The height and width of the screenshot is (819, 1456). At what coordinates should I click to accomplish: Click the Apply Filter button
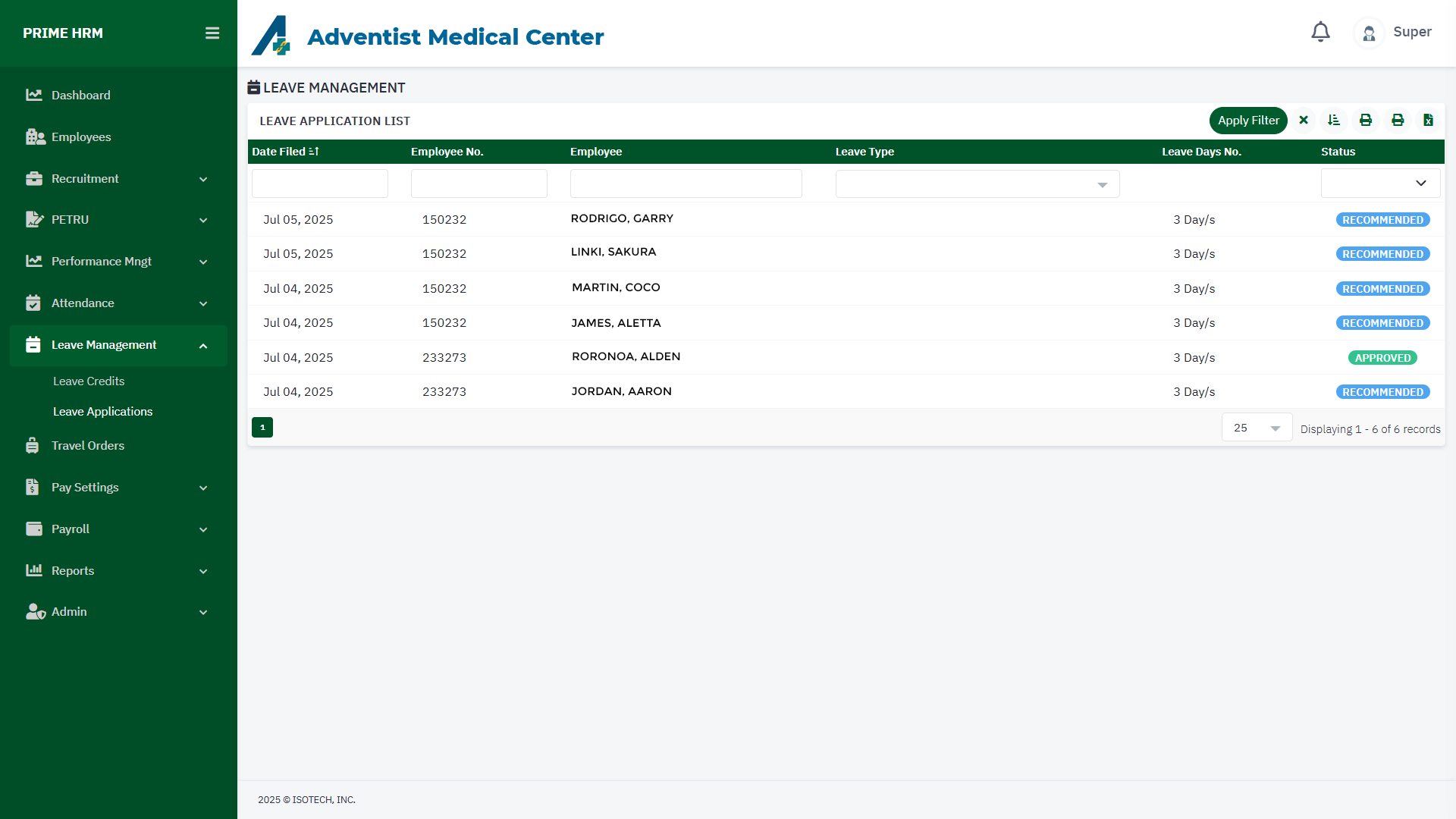click(1247, 121)
